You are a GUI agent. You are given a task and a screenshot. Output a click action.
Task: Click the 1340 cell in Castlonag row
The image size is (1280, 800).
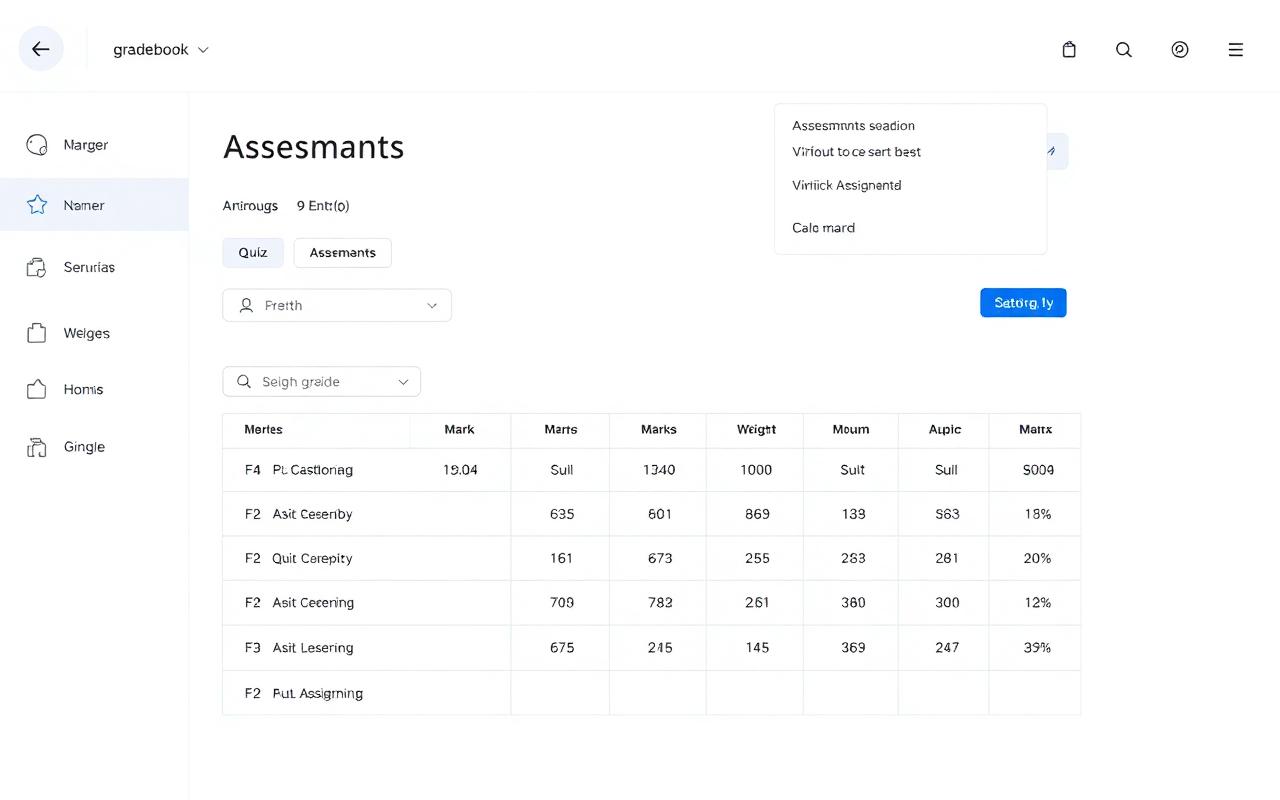click(659, 470)
